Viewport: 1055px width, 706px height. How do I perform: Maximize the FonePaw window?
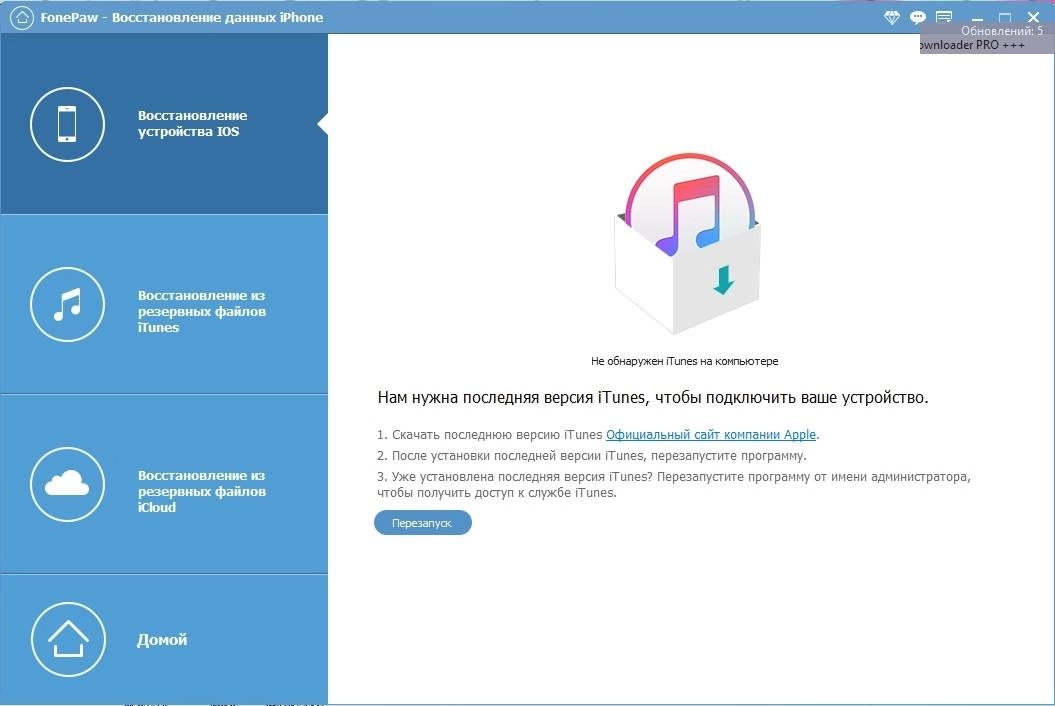pyautogui.click(x=1005, y=17)
